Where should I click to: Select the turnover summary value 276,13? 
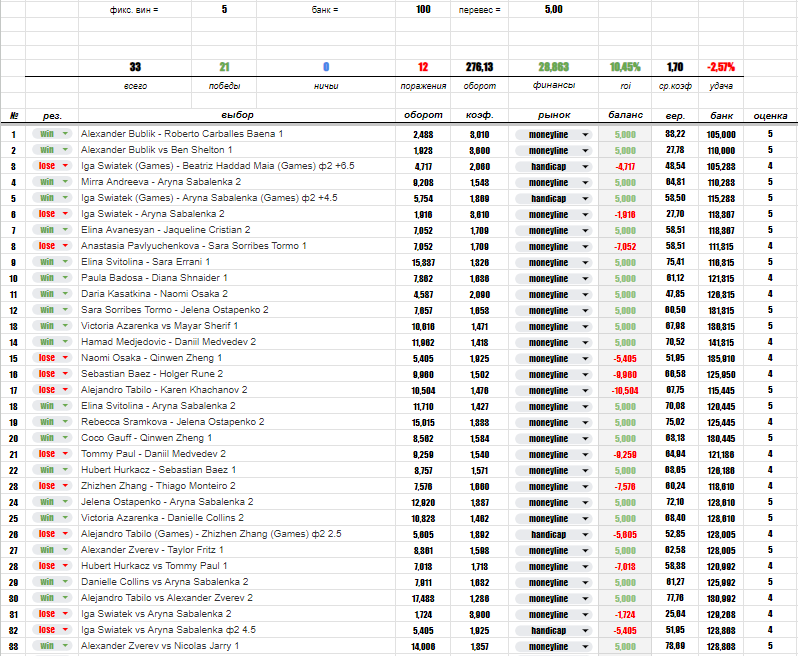click(x=479, y=67)
